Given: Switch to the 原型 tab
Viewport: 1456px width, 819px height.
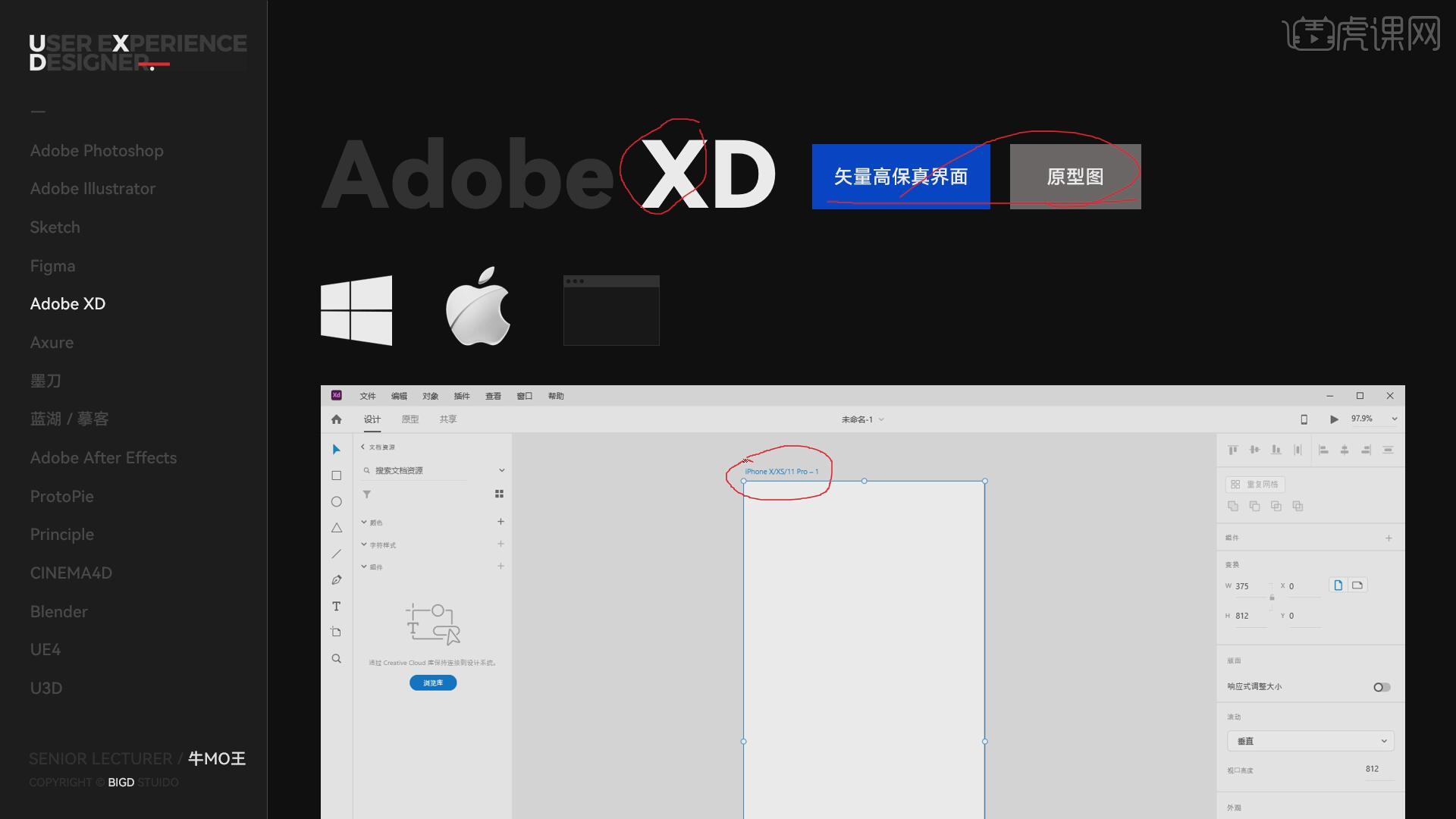Looking at the screenshot, I should click(x=410, y=419).
